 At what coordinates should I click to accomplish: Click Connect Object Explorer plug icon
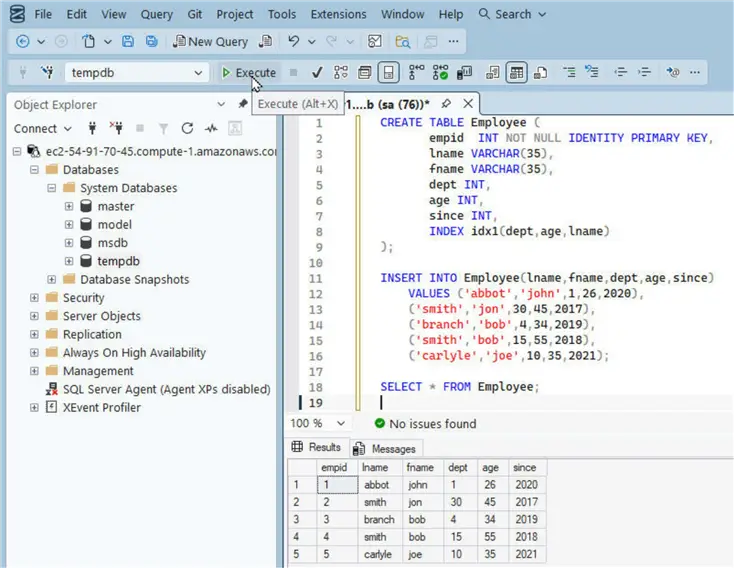click(92, 128)
